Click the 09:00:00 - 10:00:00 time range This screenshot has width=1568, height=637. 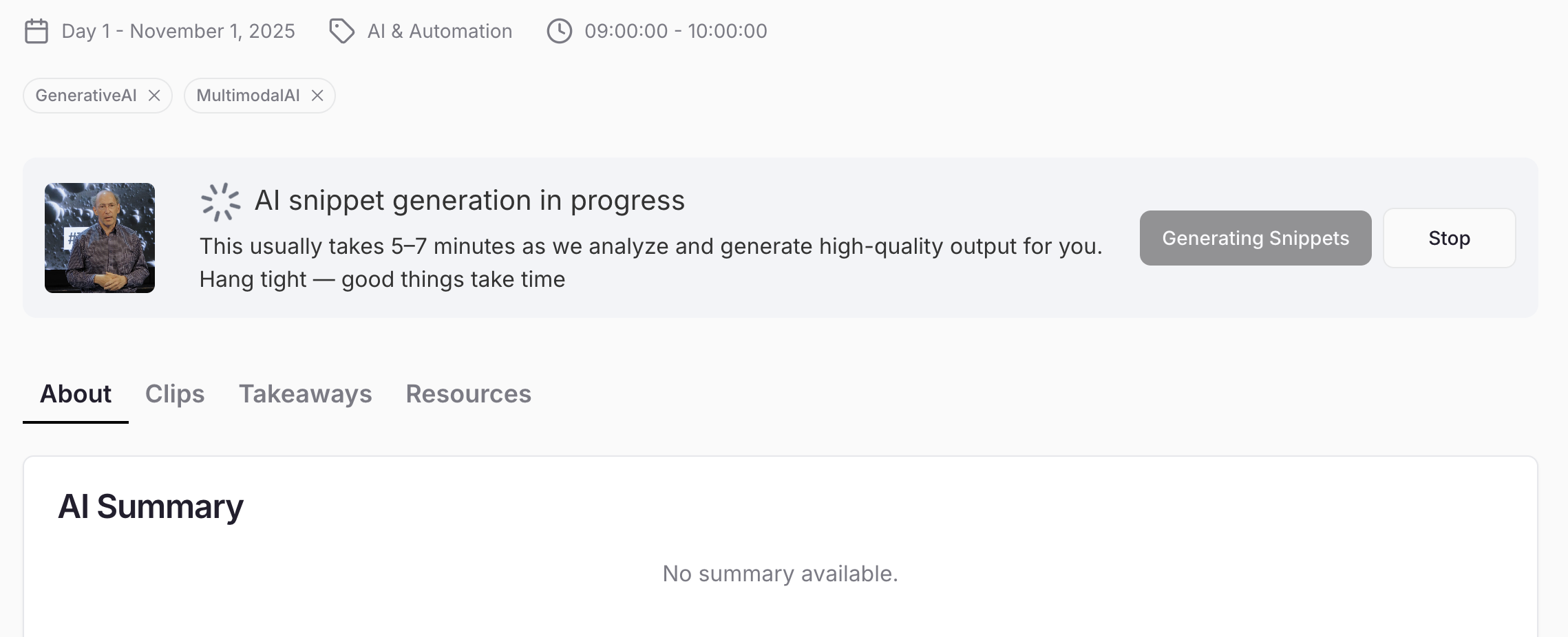pyautogui.click(x=675, y=32)
